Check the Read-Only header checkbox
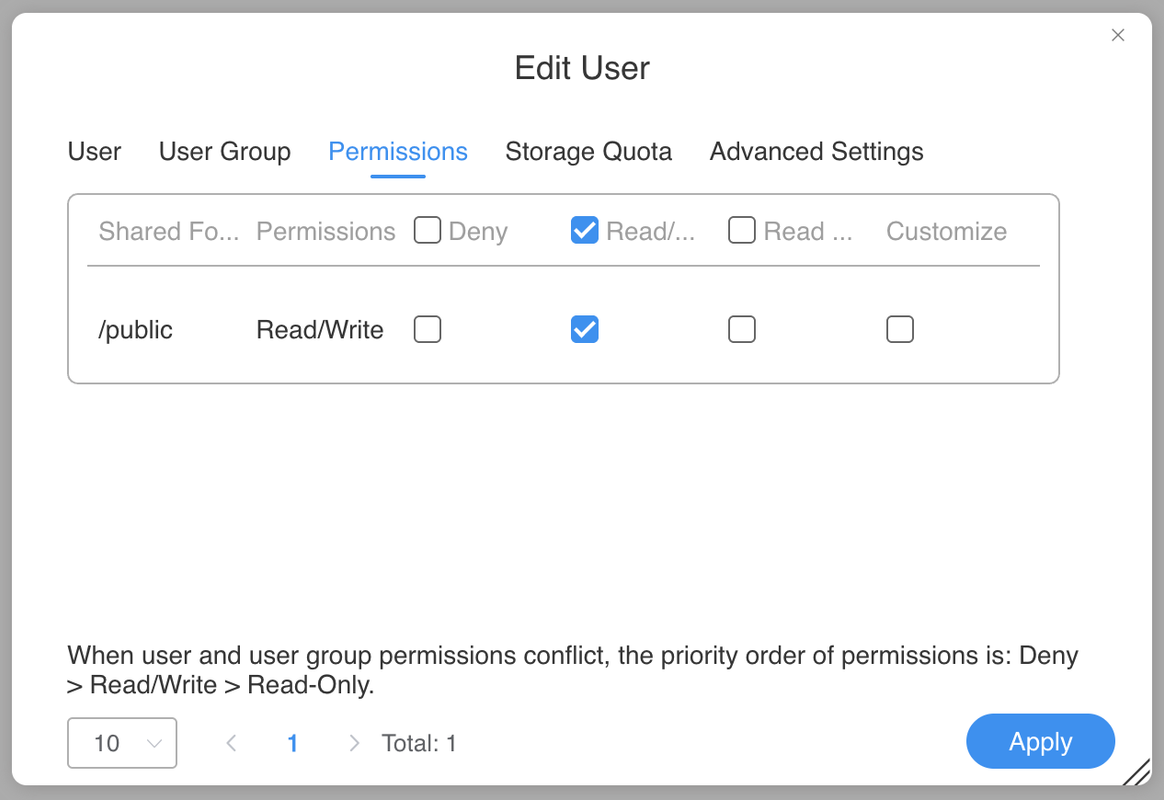The height and width of the screenshot is (800, 1164). click(742, 231)
